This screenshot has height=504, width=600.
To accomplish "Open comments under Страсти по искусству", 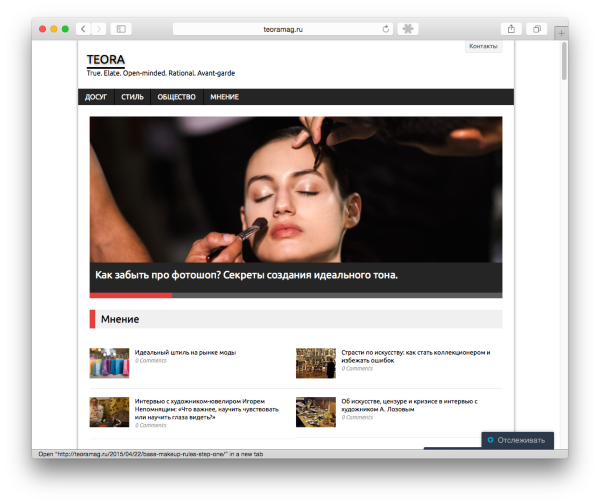I will [357, 369].
